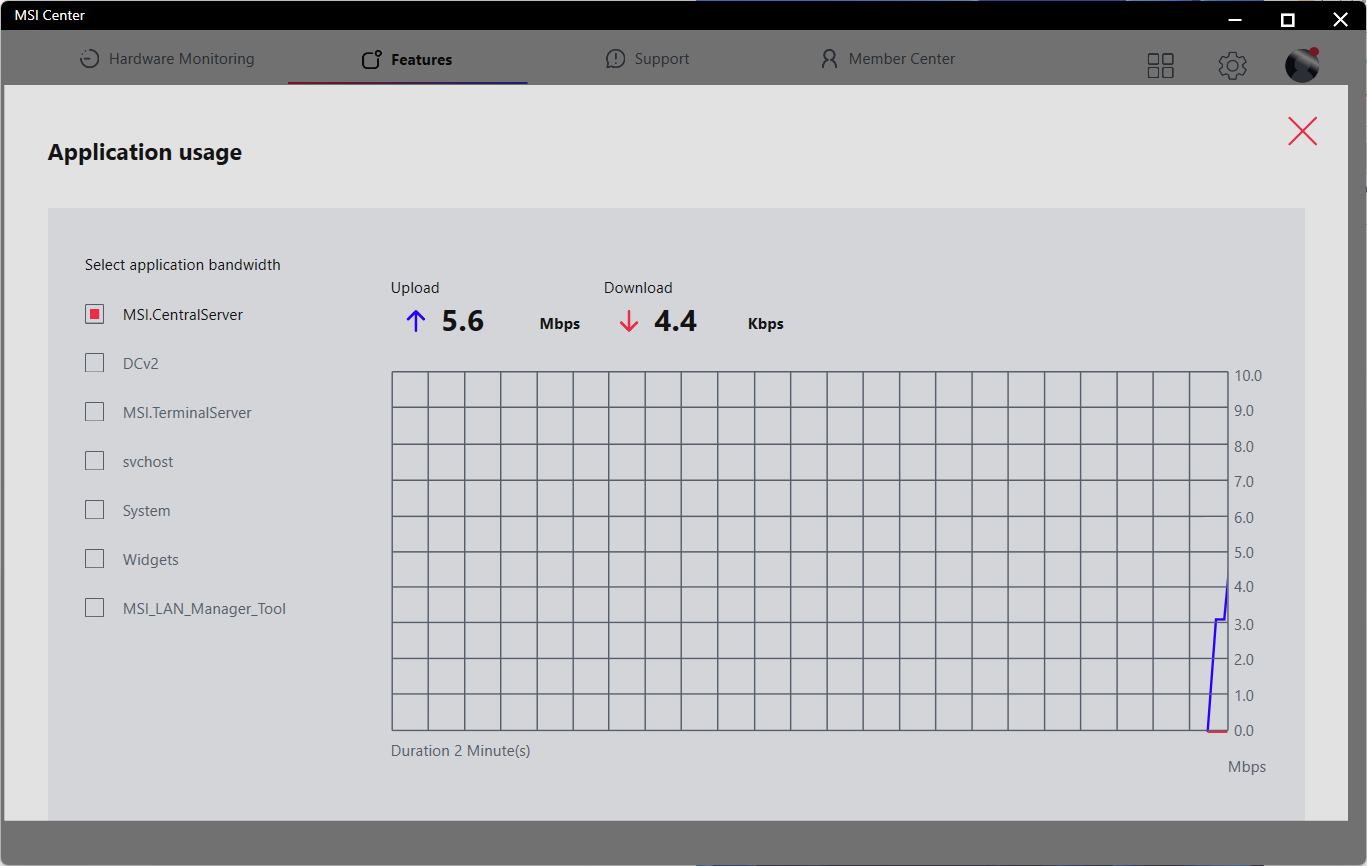
Task: Select the System checkbox
Action: point(94,510)
